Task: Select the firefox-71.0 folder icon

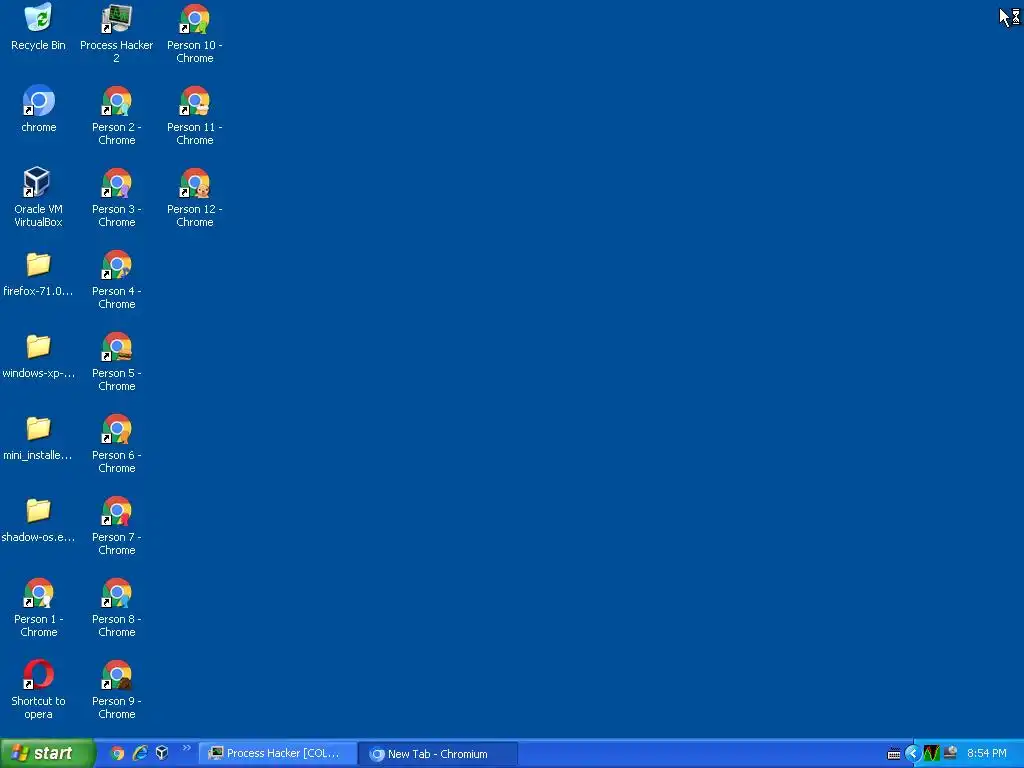Action: (39, 274)
